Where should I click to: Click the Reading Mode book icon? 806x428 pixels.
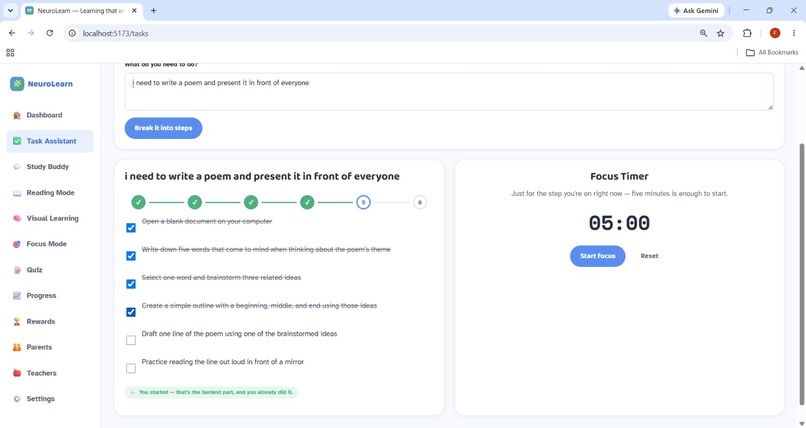point(17,193)
